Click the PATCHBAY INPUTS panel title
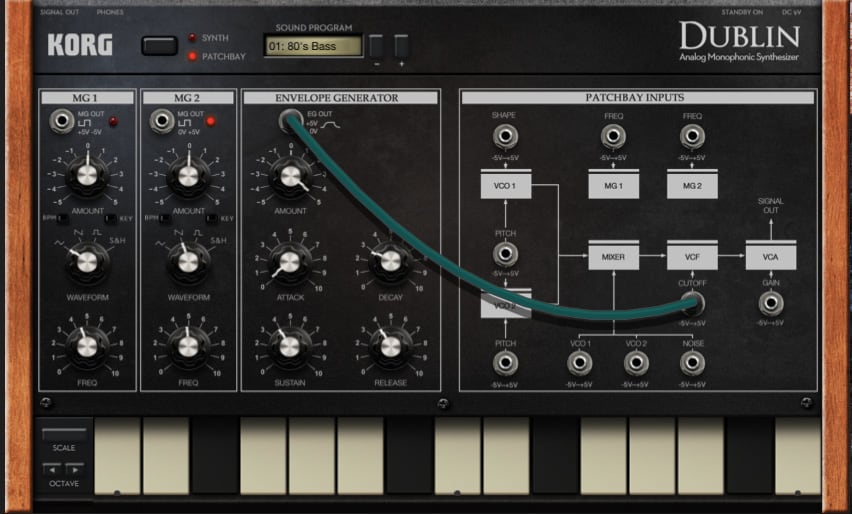852x514 pixels. tap(638, 97)
